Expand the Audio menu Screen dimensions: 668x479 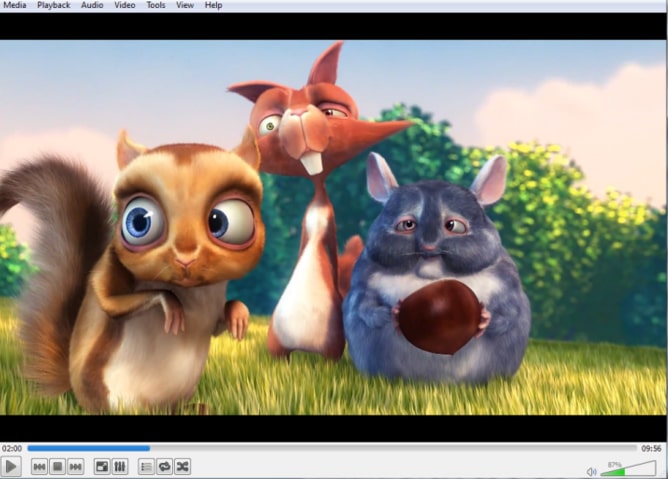tap(92, 5)
